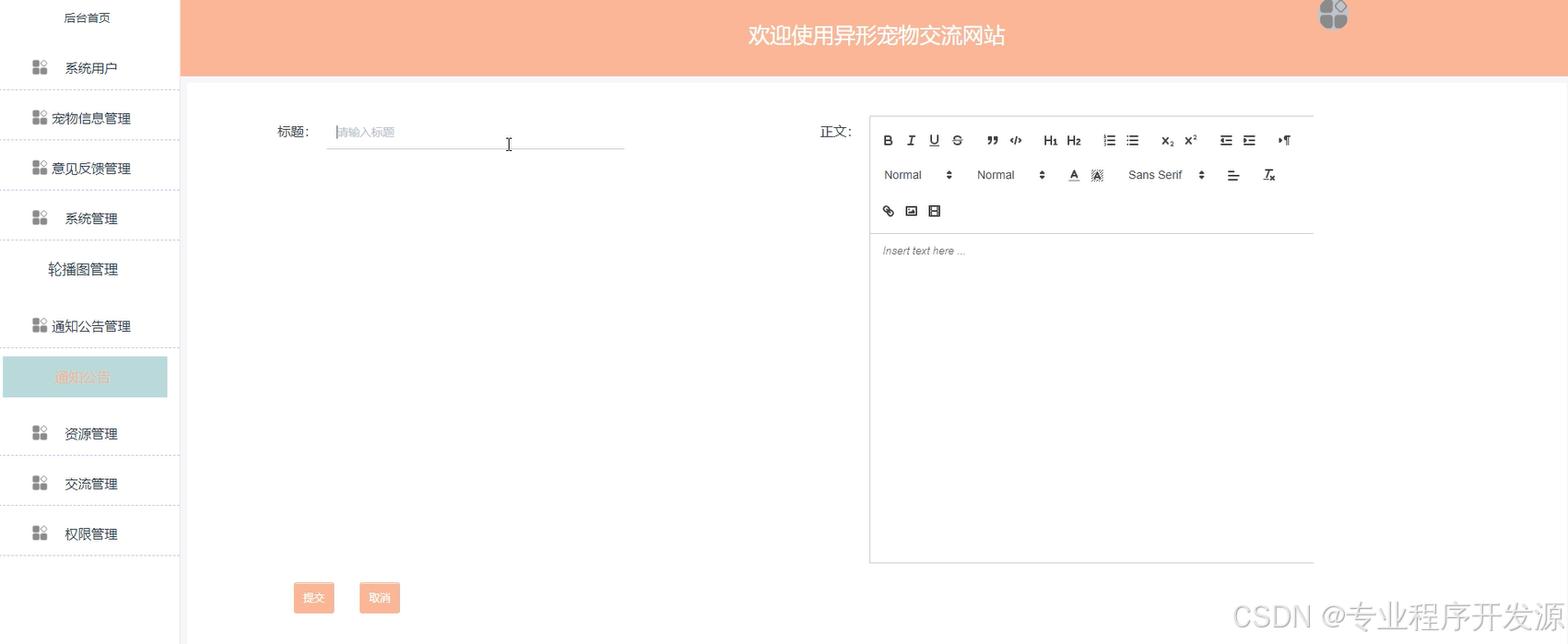
Task: Insert a video into the editor
Action: pyautogui.click(x=934, y=211)
